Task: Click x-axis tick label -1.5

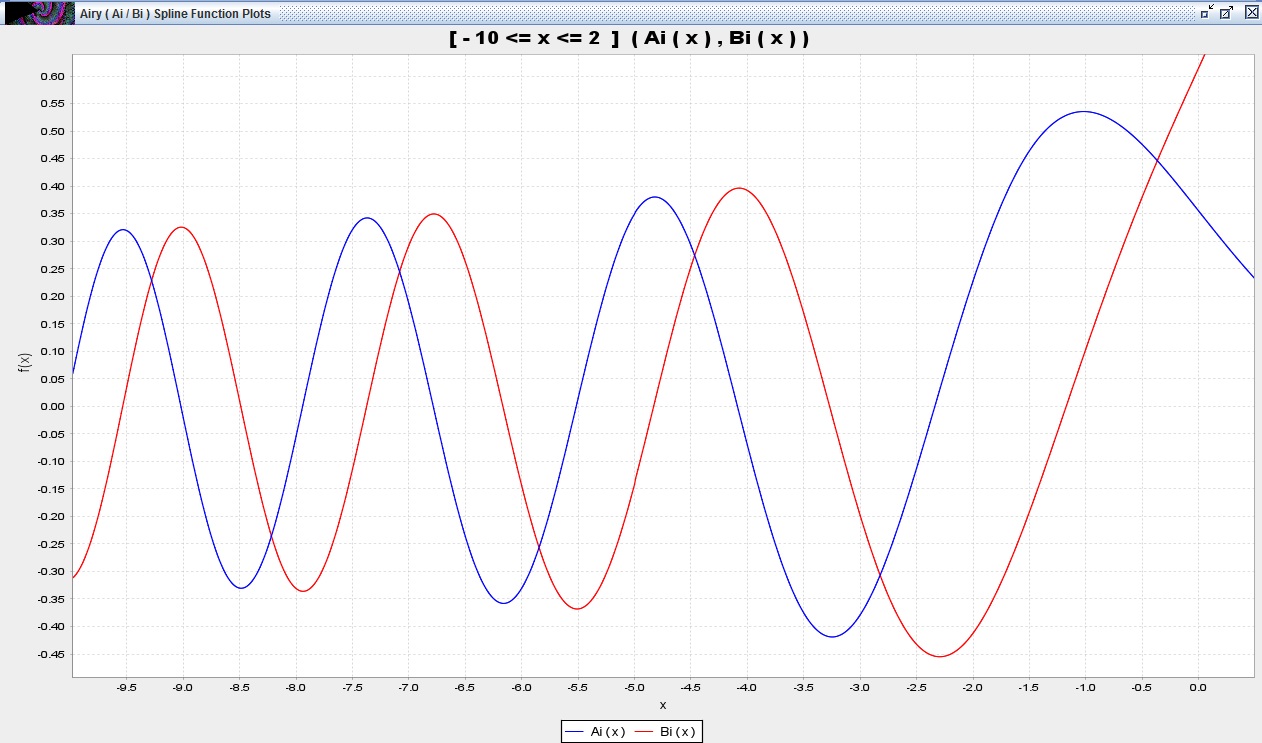Action: pyautogui.click(x=1029, y=688)
